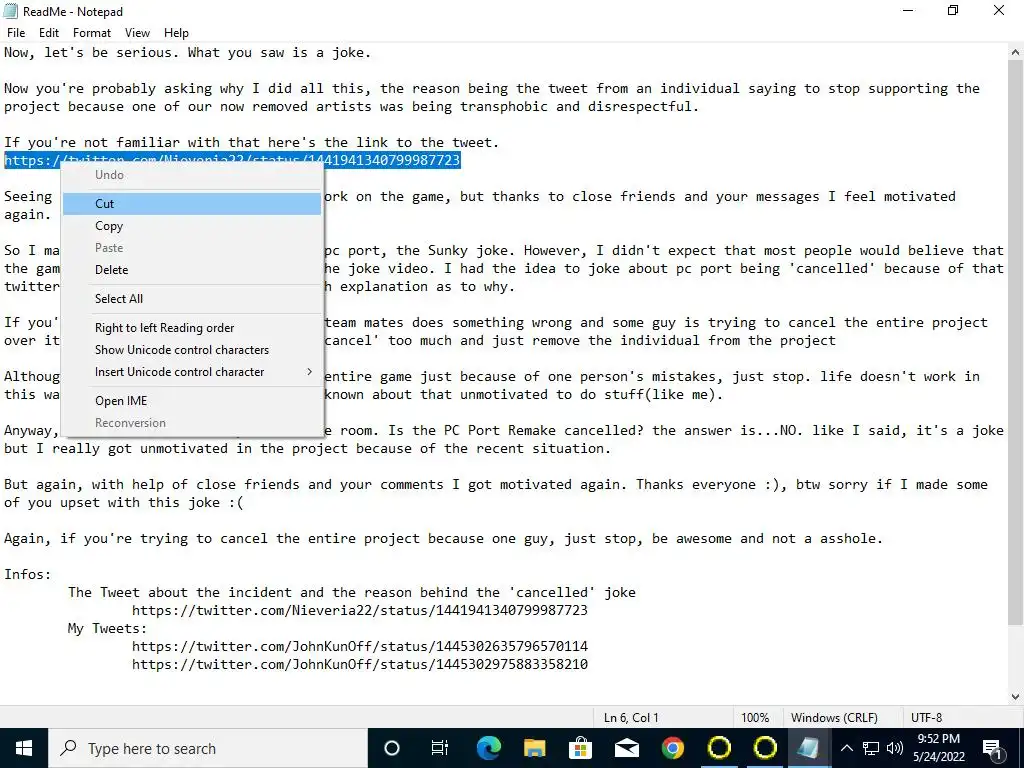Open Cortana circle icon on taskbar
The width and height of the screenshot is (1024, 768).
point(391,748)
